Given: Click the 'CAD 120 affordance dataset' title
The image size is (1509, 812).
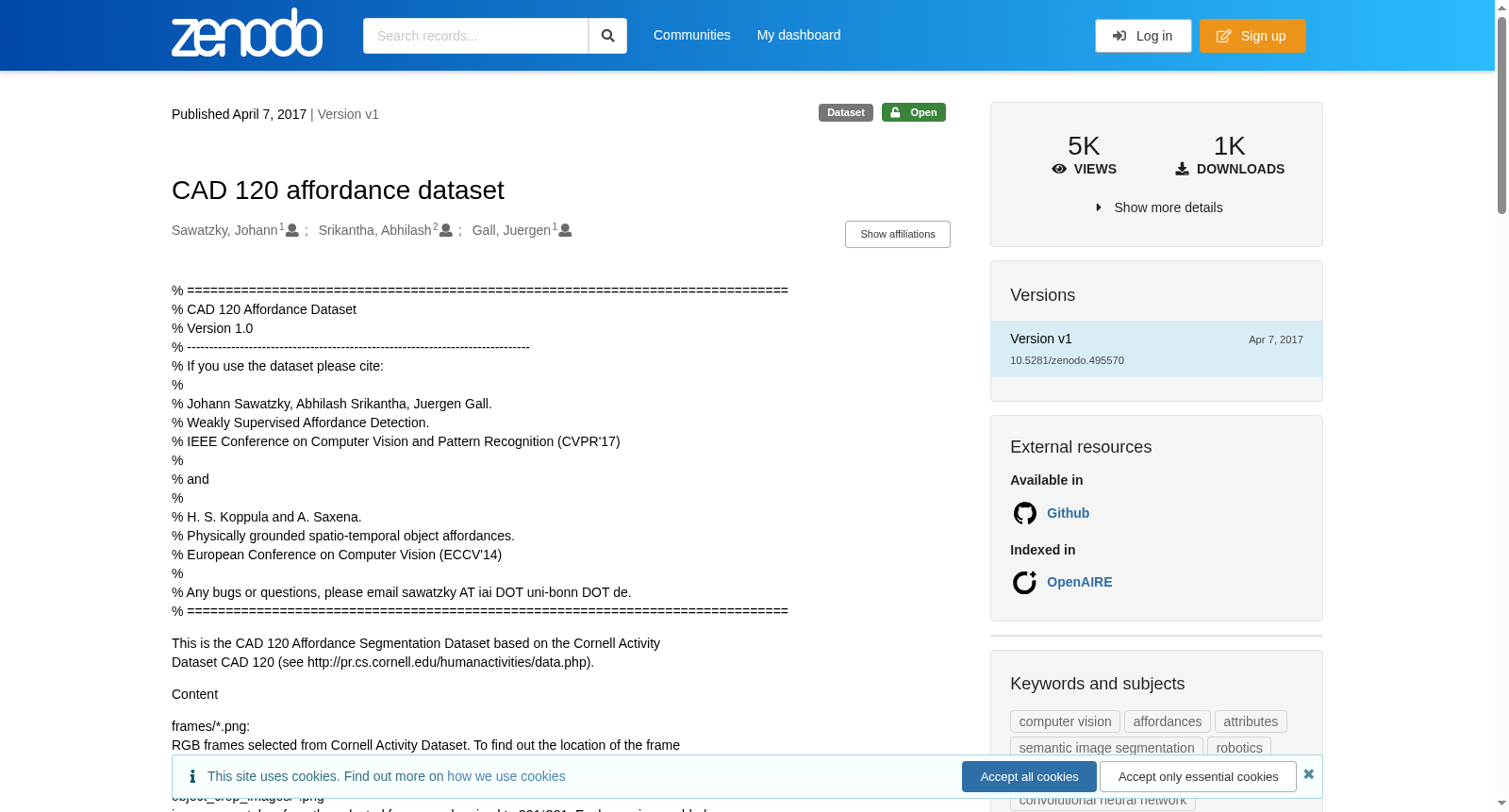Looking at the screenshot, I should pyautogui.click(x=338, y=191).
